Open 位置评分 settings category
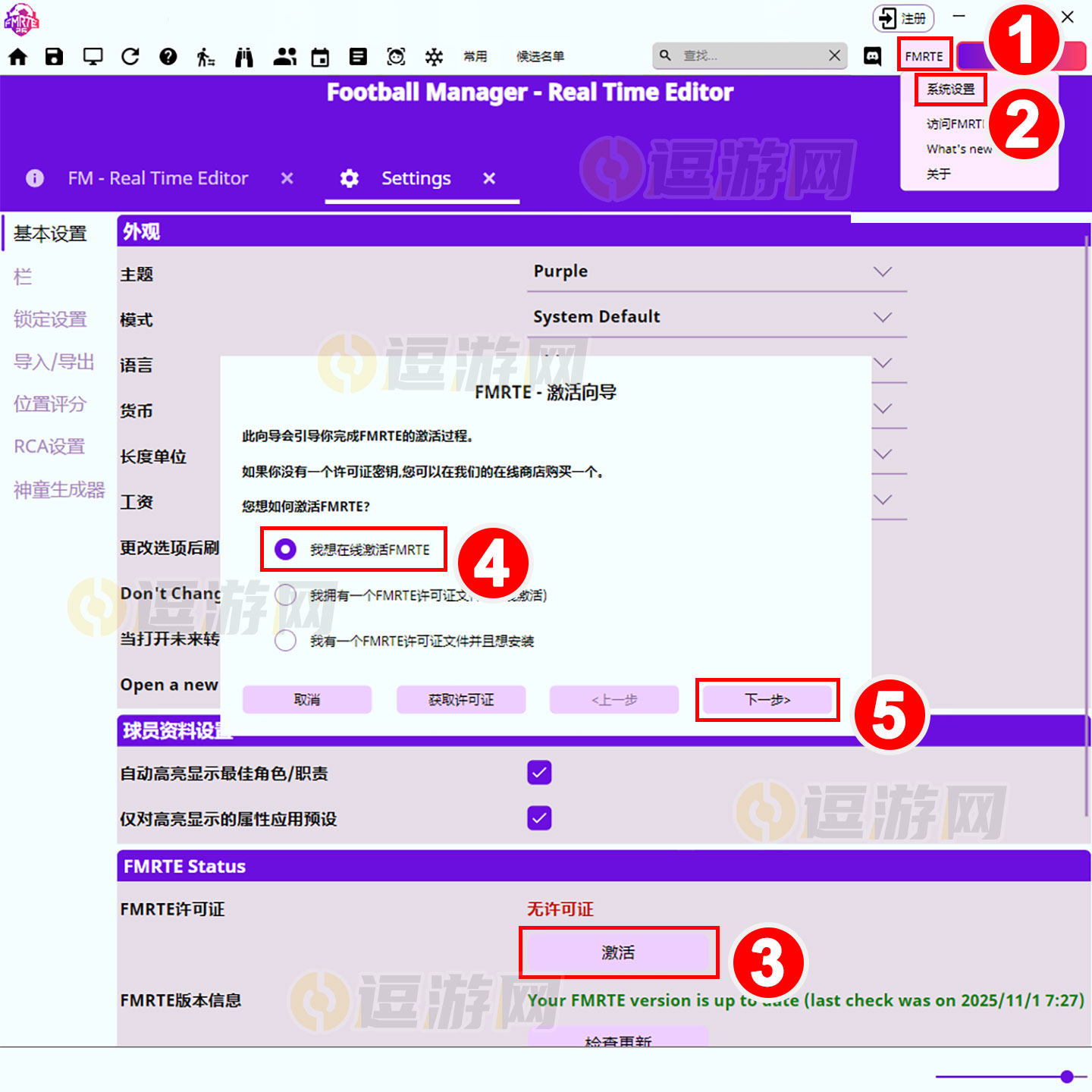This screenshot has width=1092, height=1092. click(50, 404)
